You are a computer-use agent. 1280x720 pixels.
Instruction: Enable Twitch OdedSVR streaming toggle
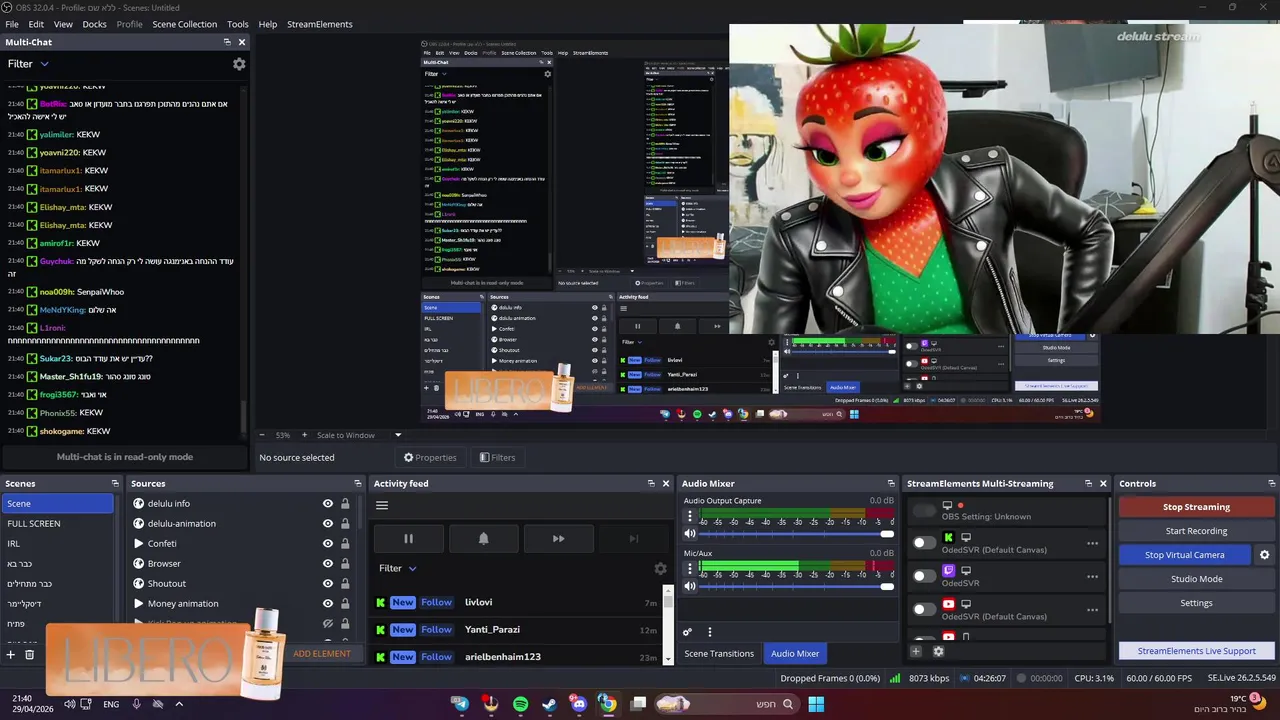(x=924, y=577)
